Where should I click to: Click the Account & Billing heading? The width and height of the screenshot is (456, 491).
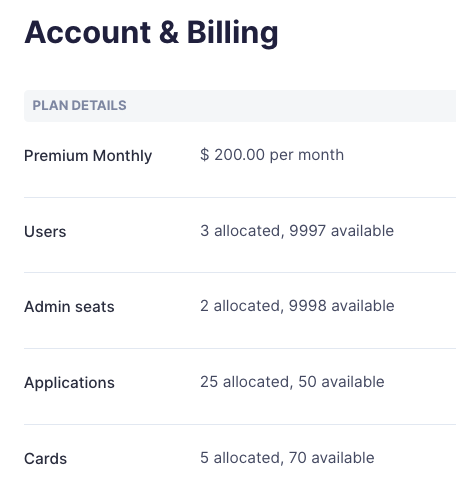[151, 33]
